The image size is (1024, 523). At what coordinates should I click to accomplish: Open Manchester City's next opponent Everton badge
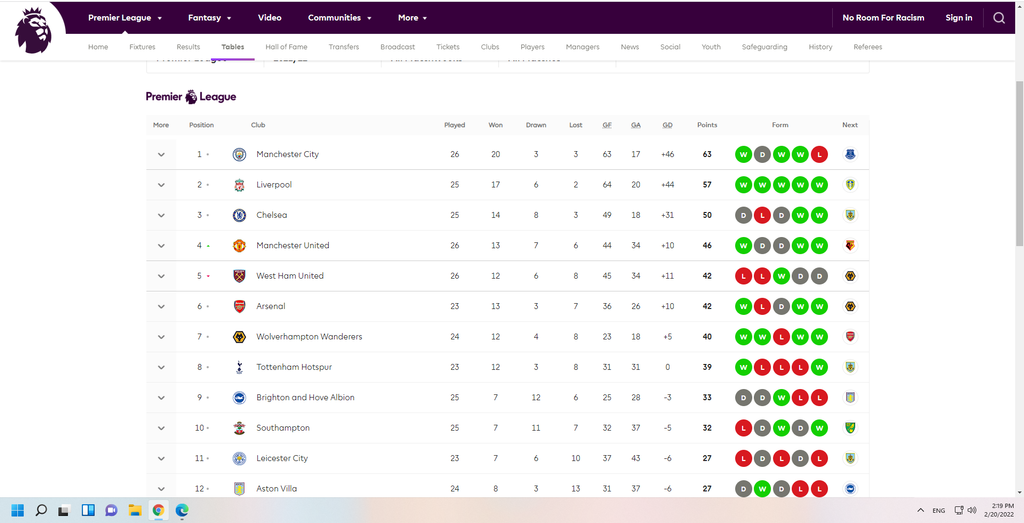850,155
